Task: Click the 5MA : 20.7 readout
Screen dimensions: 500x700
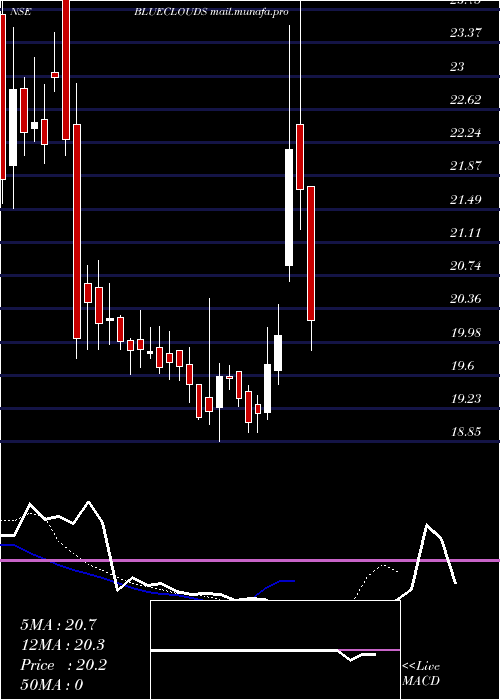Action: coord(58,625)
